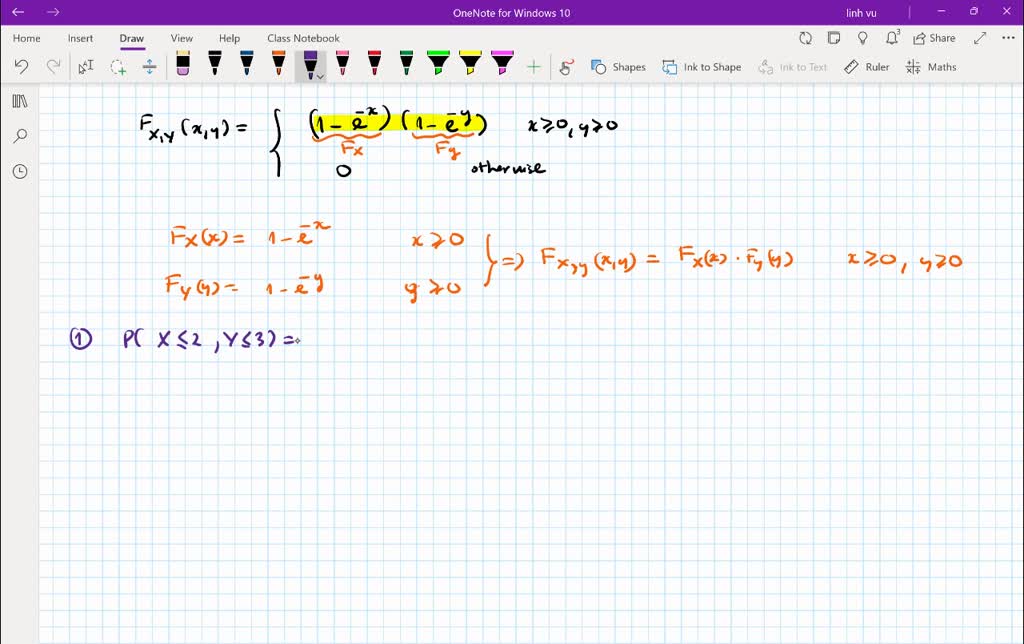Pick the orange pen from the pen gallery
The width and height of the screenshot is (1024, 644).
(x=277, y=66)
